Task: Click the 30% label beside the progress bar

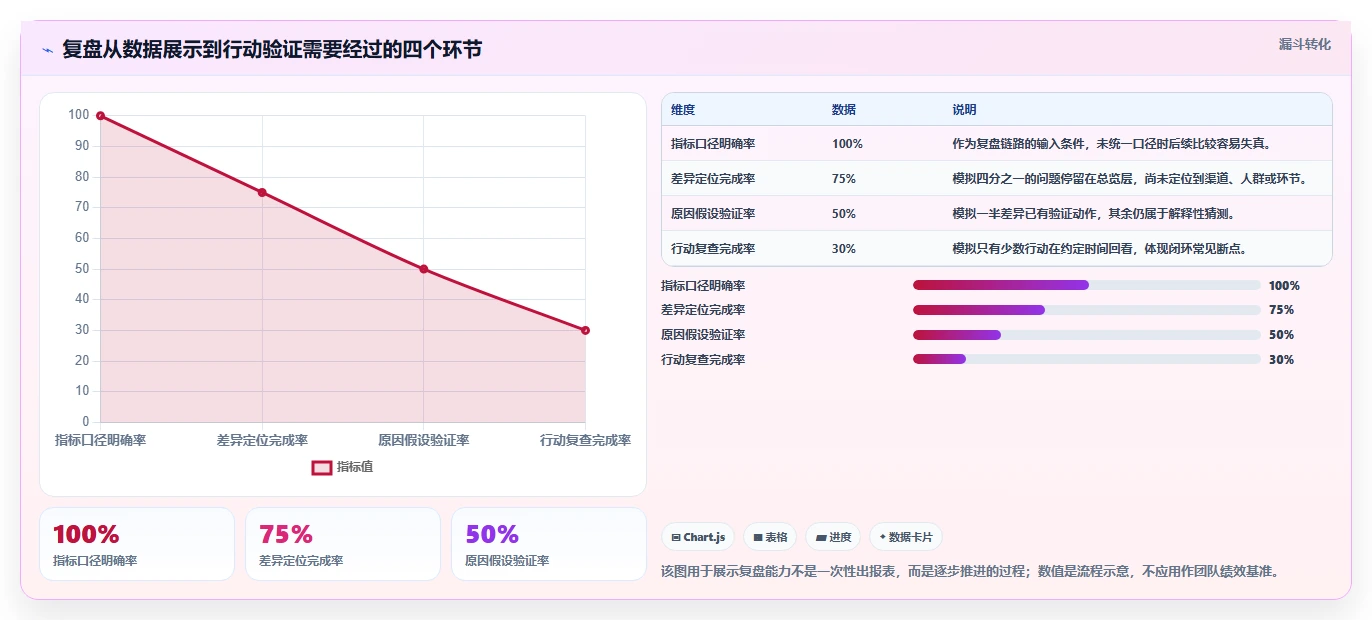Action: click(1281, 360)
